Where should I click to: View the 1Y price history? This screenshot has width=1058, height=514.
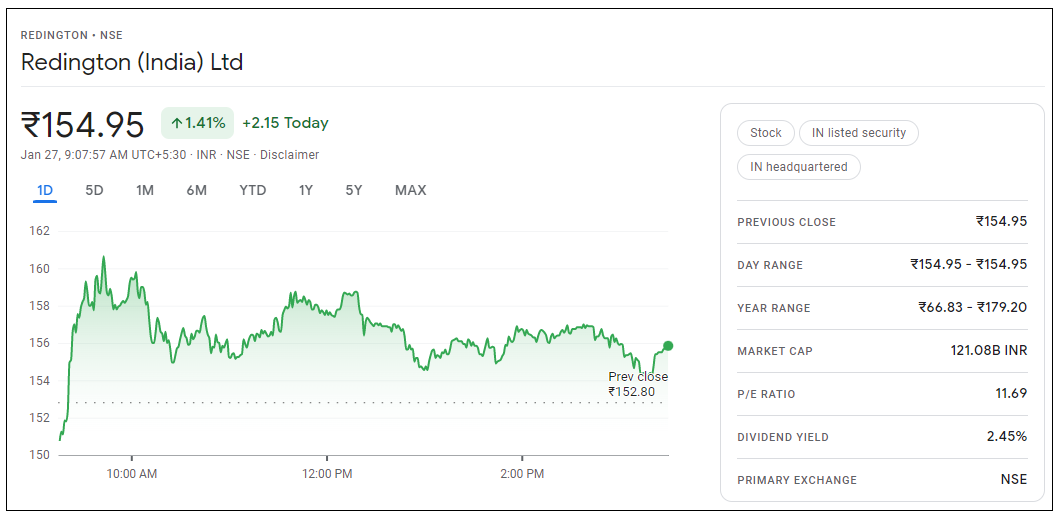click(306, 190)
